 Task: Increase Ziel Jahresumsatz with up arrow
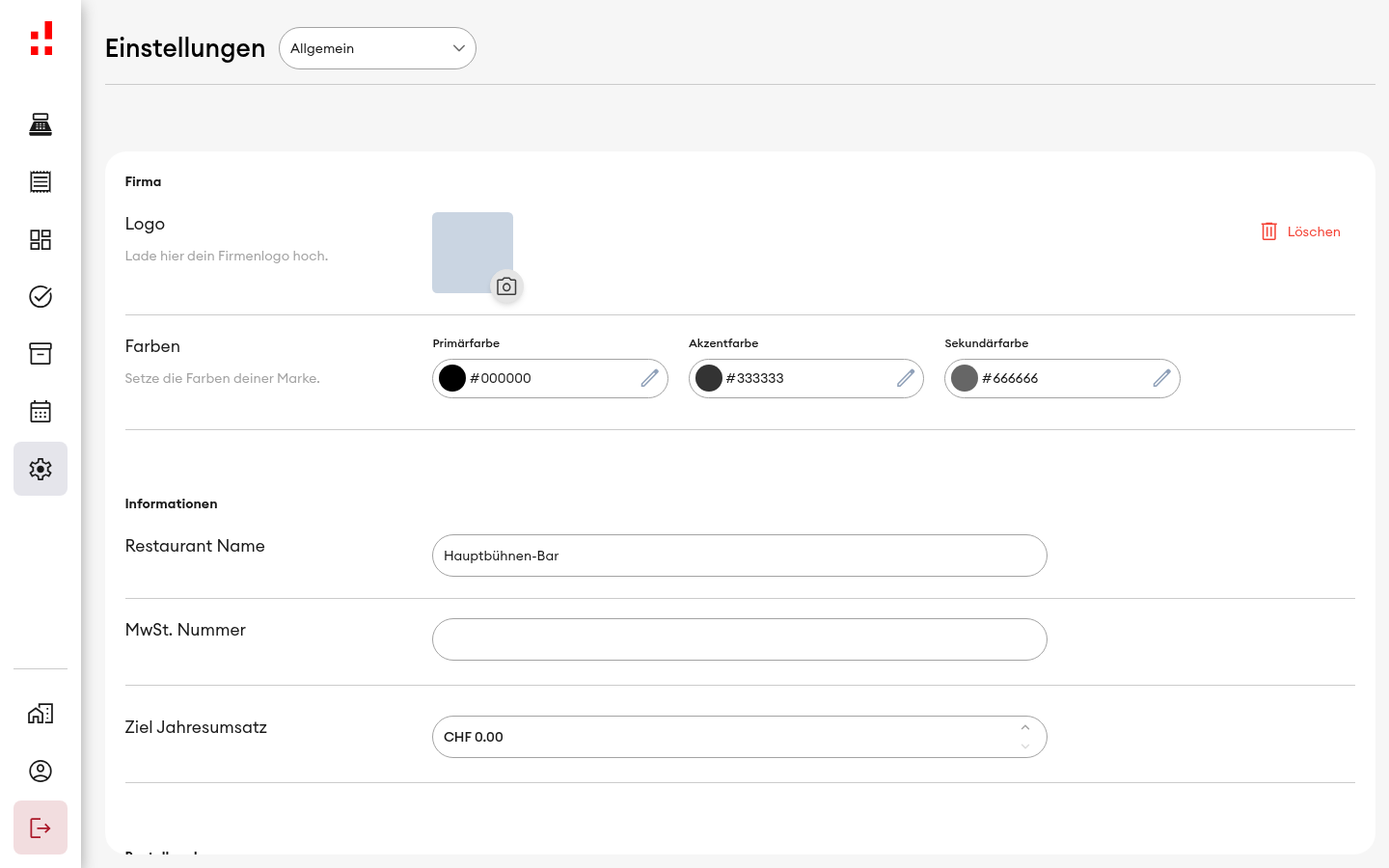coord(1025,727)
